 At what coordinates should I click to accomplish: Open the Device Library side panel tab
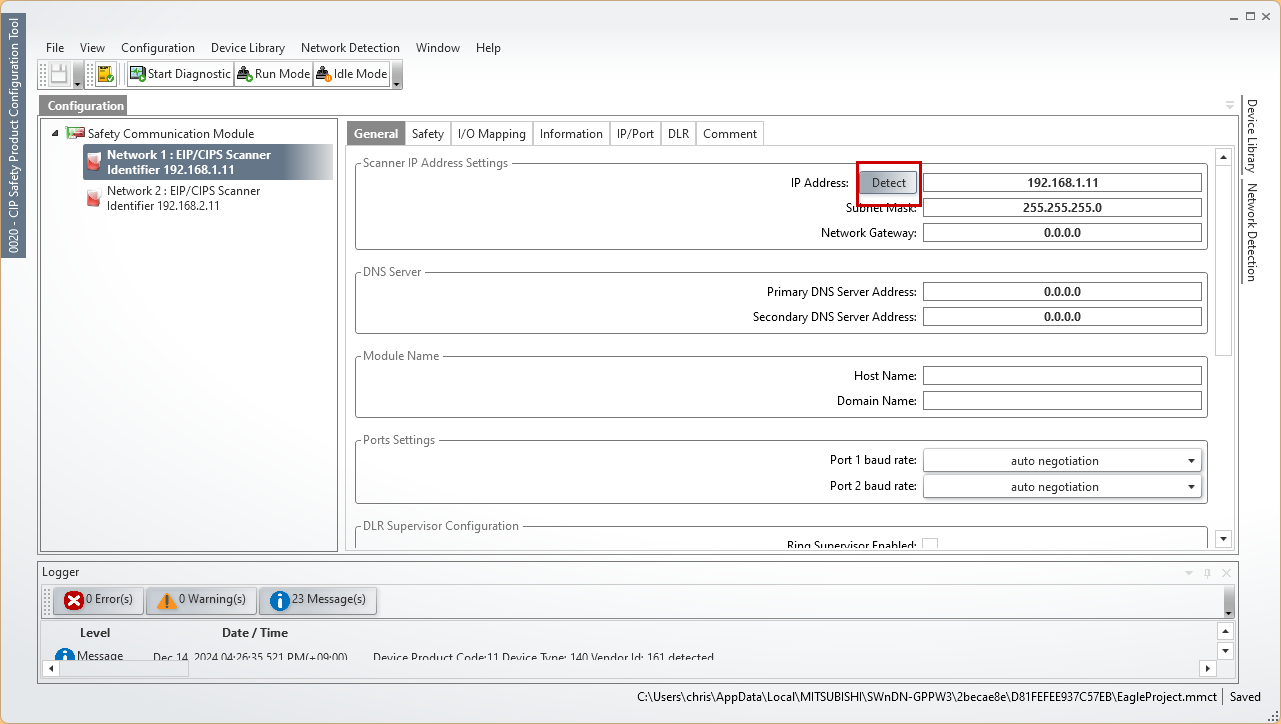pyautogui.click(x=1250, y=135)
